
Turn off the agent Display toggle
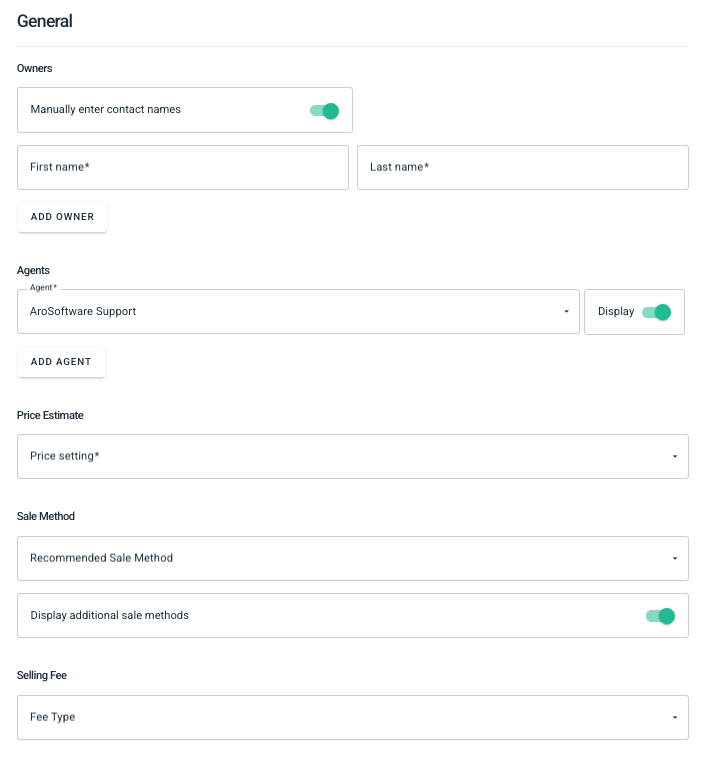tap(656, 312)
